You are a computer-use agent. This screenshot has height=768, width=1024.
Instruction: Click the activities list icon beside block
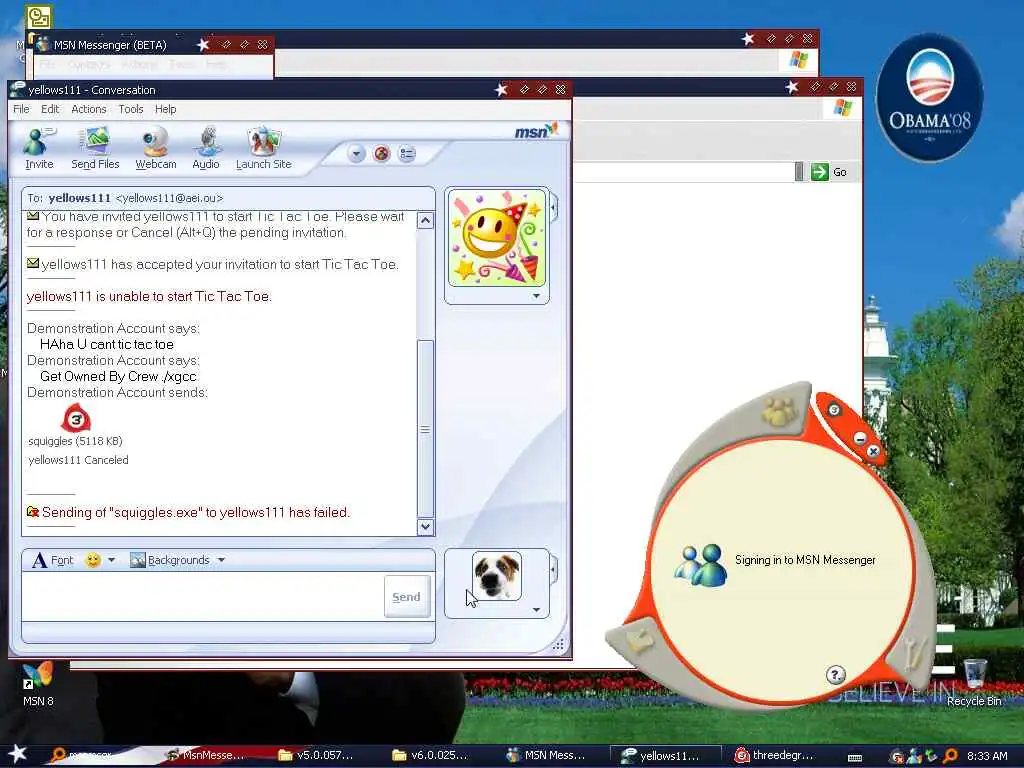[x=407, y=154]
